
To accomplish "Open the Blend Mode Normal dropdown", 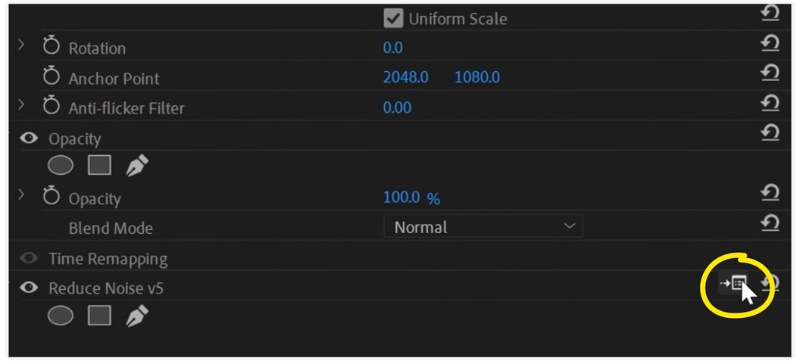I will coord(483,226).
